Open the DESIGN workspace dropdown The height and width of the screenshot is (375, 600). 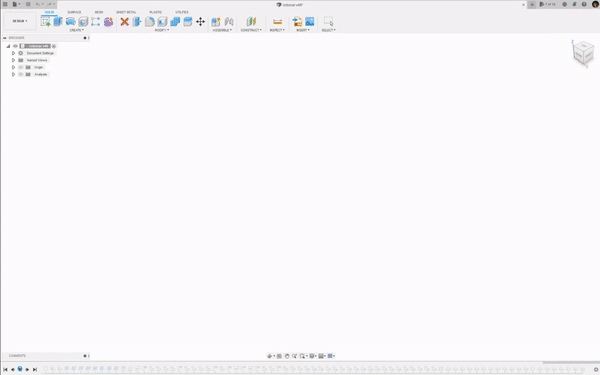[20, 21]
